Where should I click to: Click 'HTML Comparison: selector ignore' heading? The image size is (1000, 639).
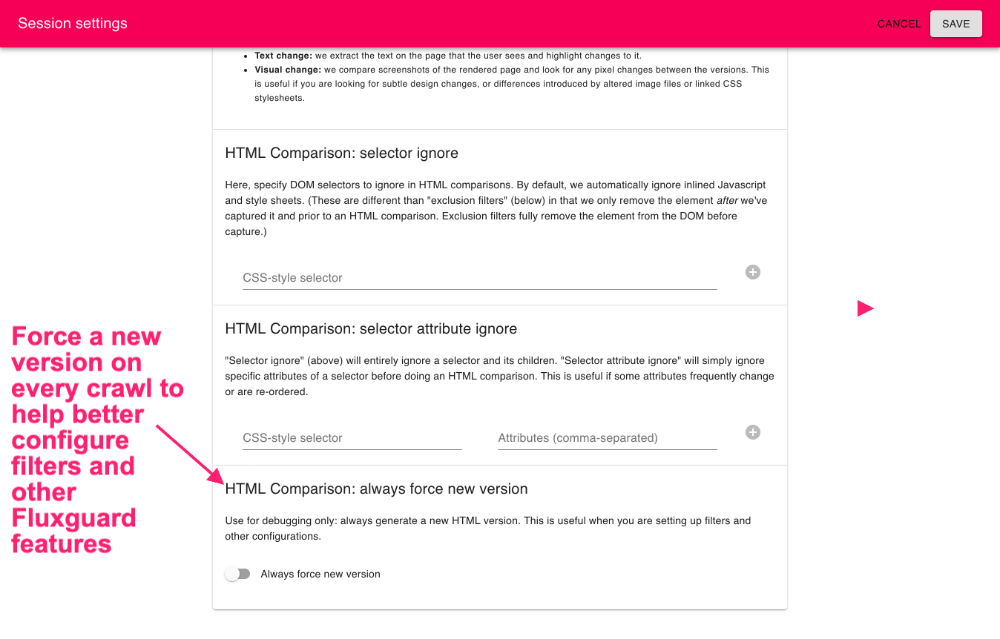pyautogui.click(x=341, y=153)
